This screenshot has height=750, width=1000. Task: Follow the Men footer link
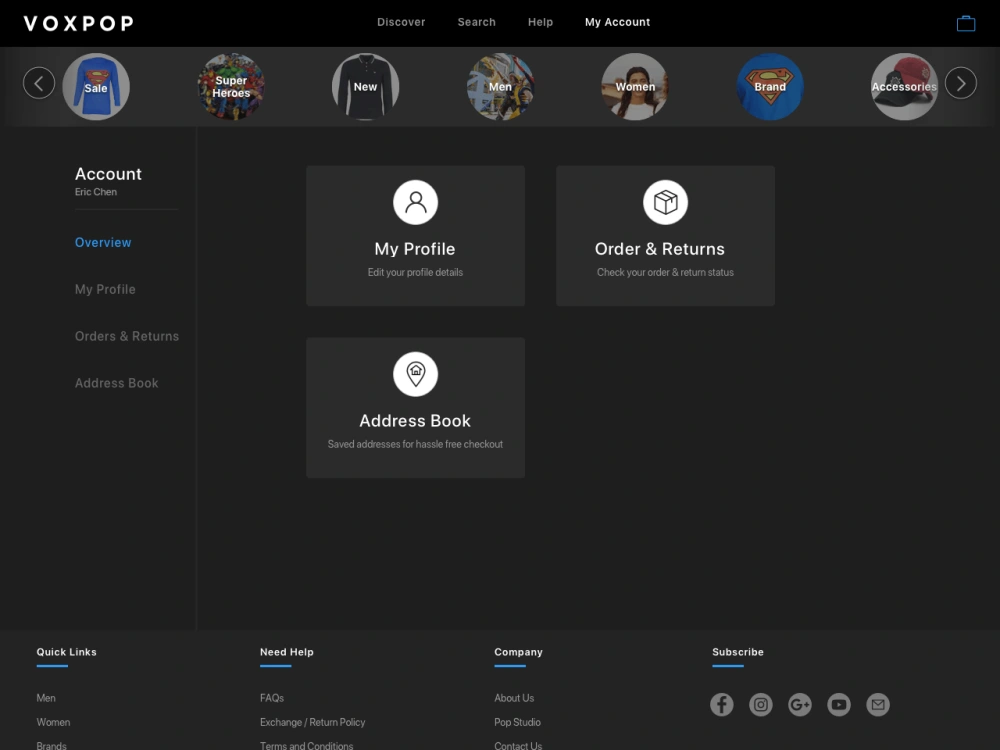point(46,698)
